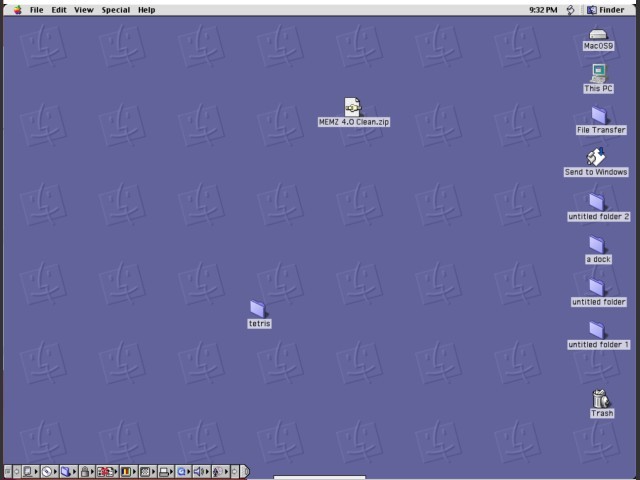Open the monitor color depth module
Screen dimensions: 640x480
click(129, 471)
